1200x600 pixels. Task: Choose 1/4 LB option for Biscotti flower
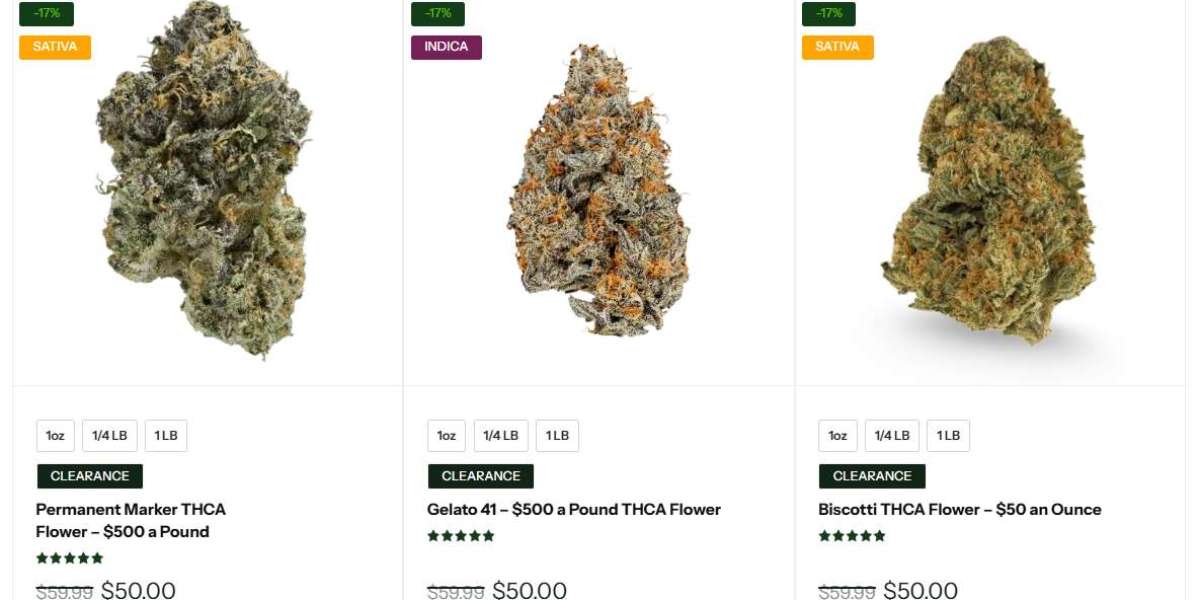click(x=892, y=436)
